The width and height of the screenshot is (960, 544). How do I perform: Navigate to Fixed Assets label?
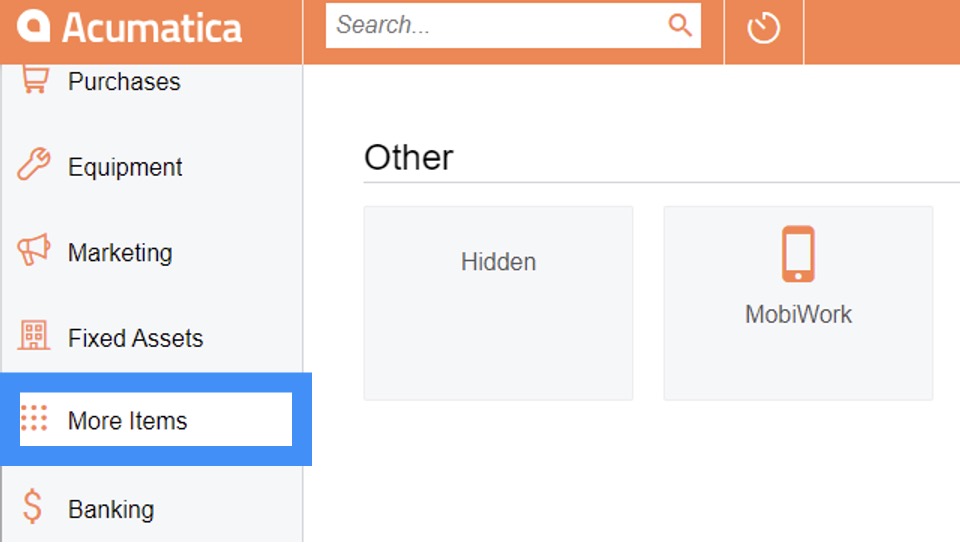coord(135,338)
